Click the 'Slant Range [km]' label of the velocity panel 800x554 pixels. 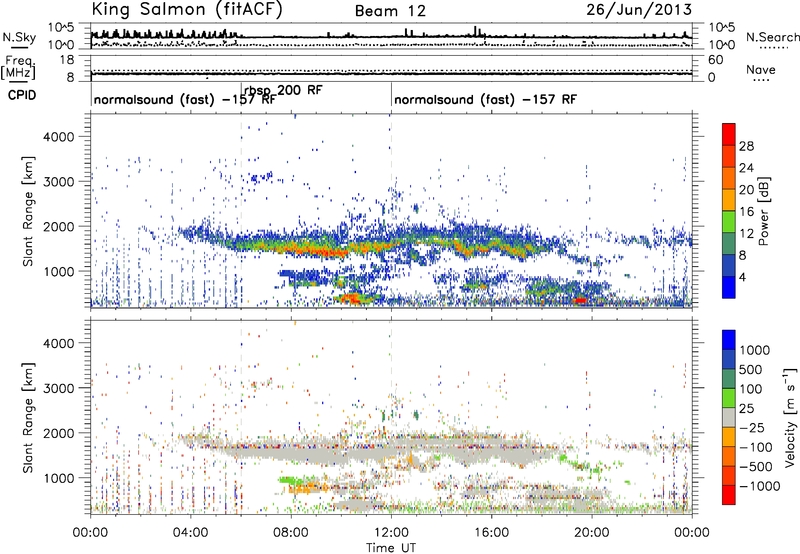[x=28, y=418]
